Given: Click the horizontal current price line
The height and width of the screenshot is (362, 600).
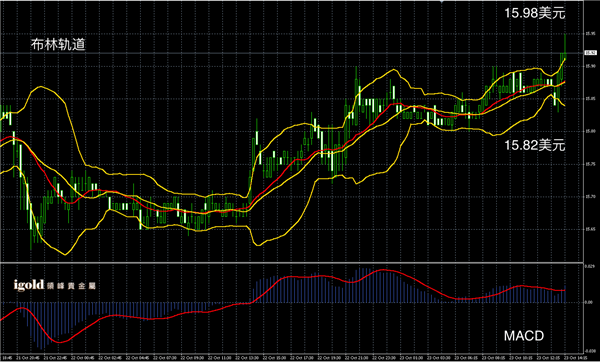Looking at the screenshot, I should click(292, 53).
